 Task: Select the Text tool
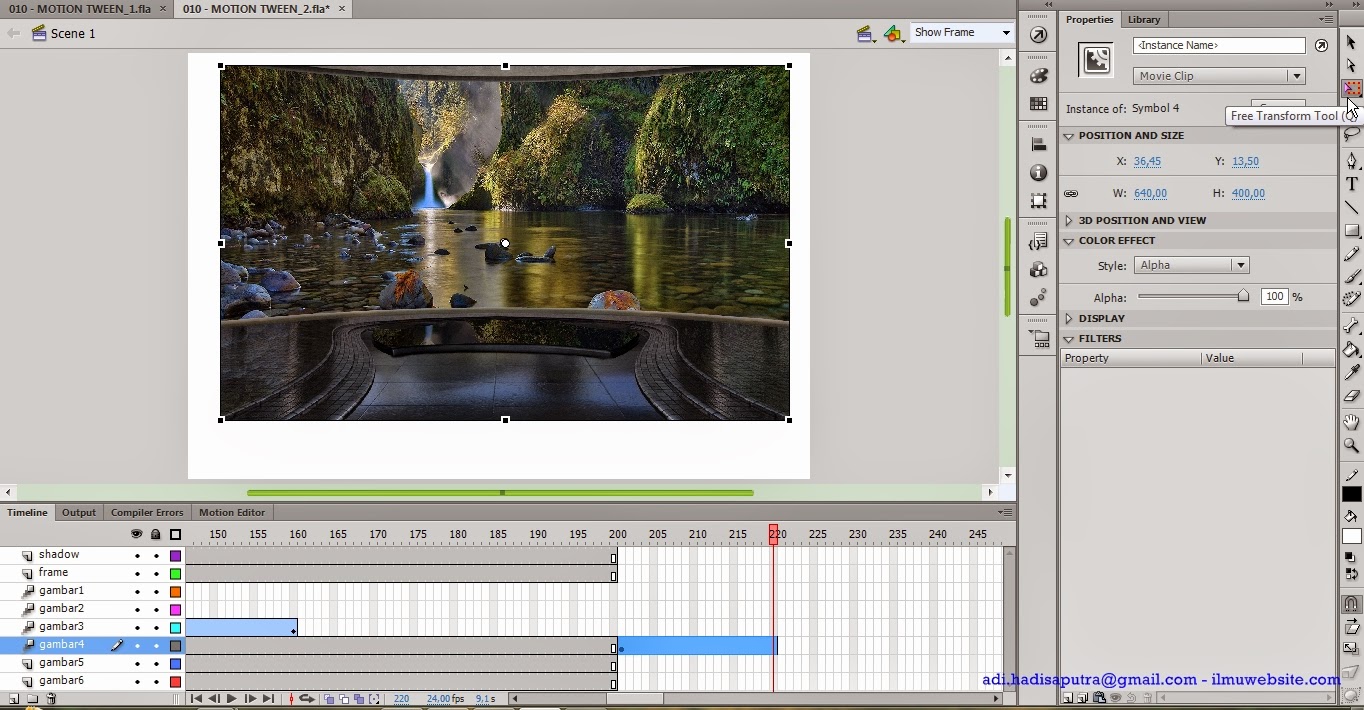point(1351,184)
